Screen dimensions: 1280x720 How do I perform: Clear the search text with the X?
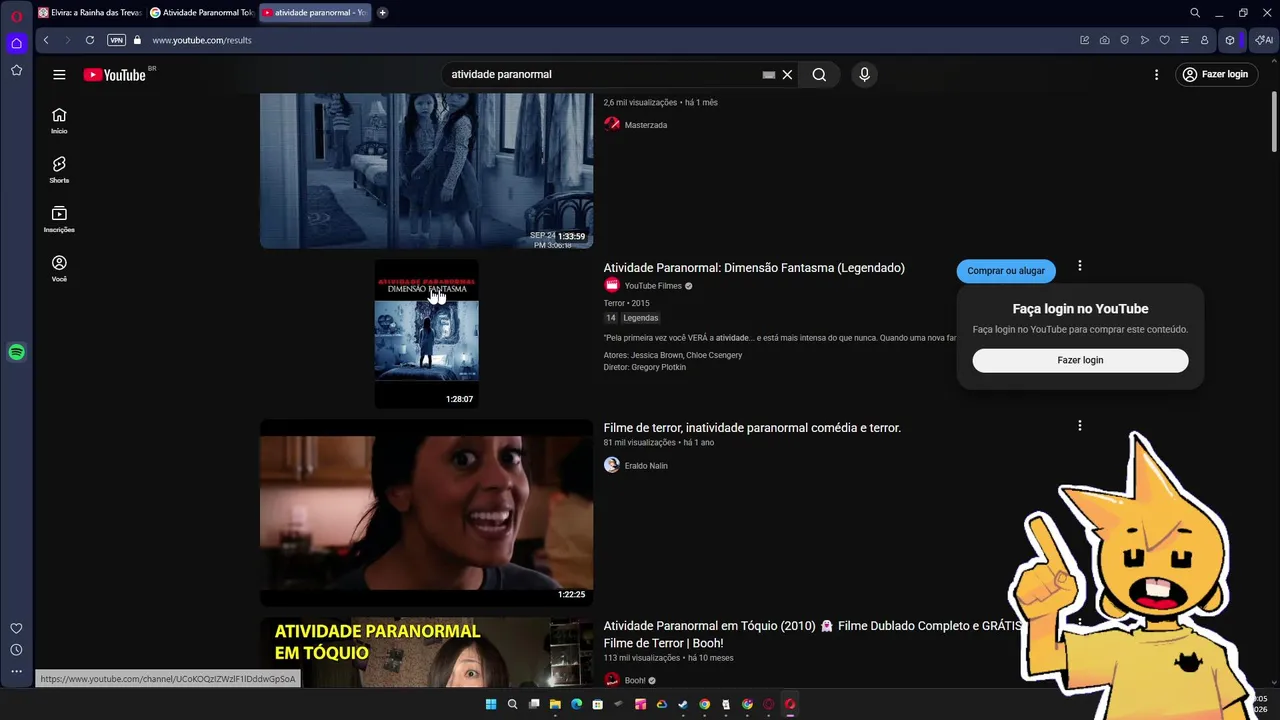[787, 75]
